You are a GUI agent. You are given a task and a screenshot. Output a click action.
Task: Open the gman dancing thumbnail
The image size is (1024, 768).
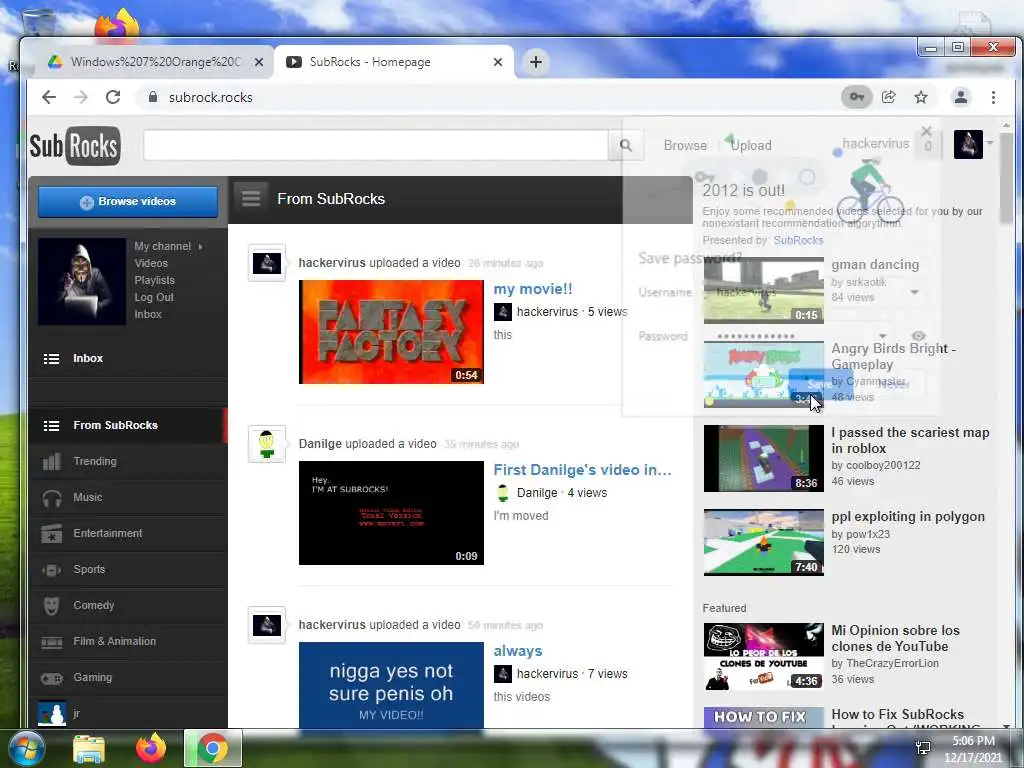pyautogui.click(x=763, y=291)
